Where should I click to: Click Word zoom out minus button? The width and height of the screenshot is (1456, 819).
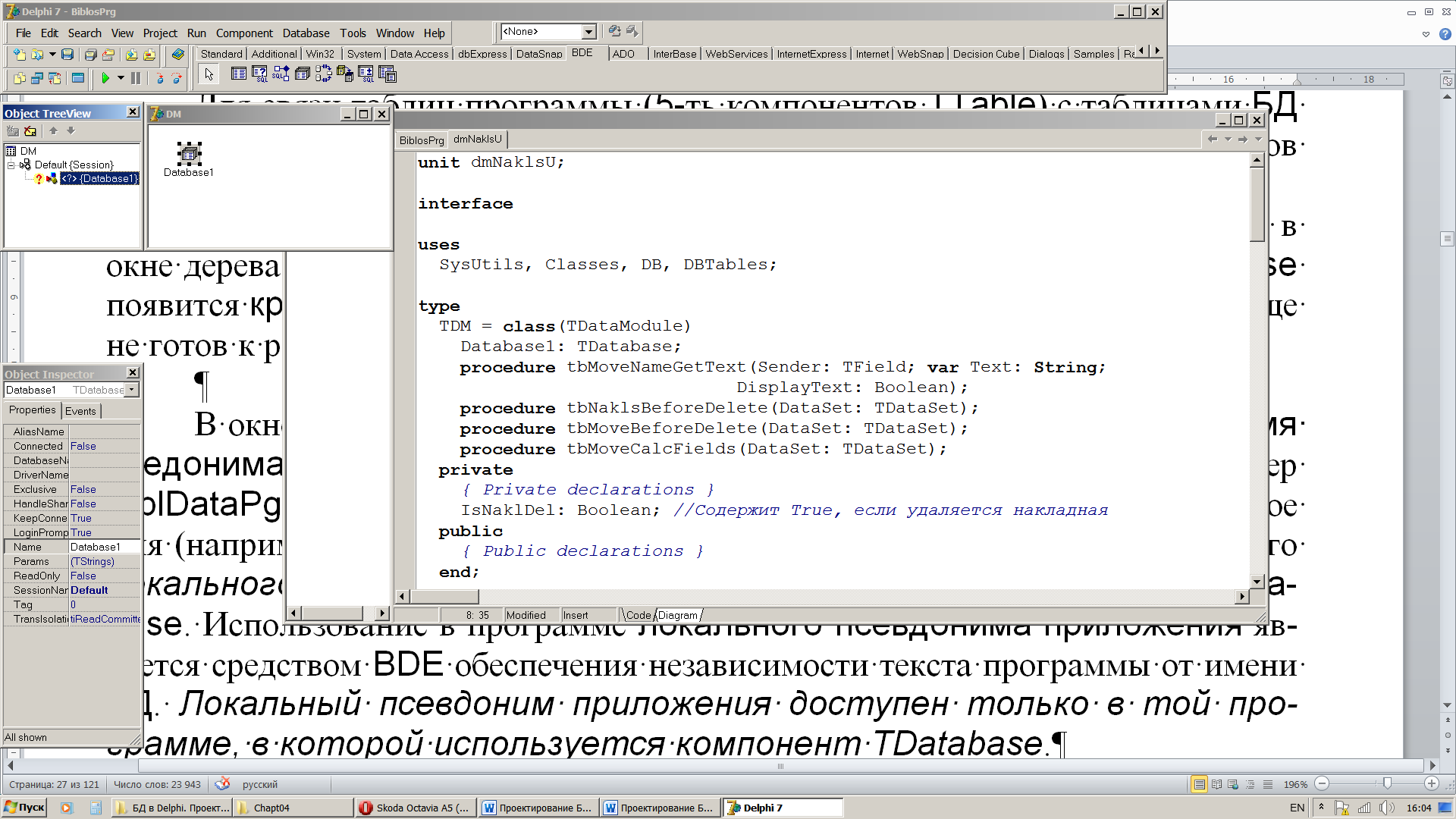click(x=1322, y=784)
